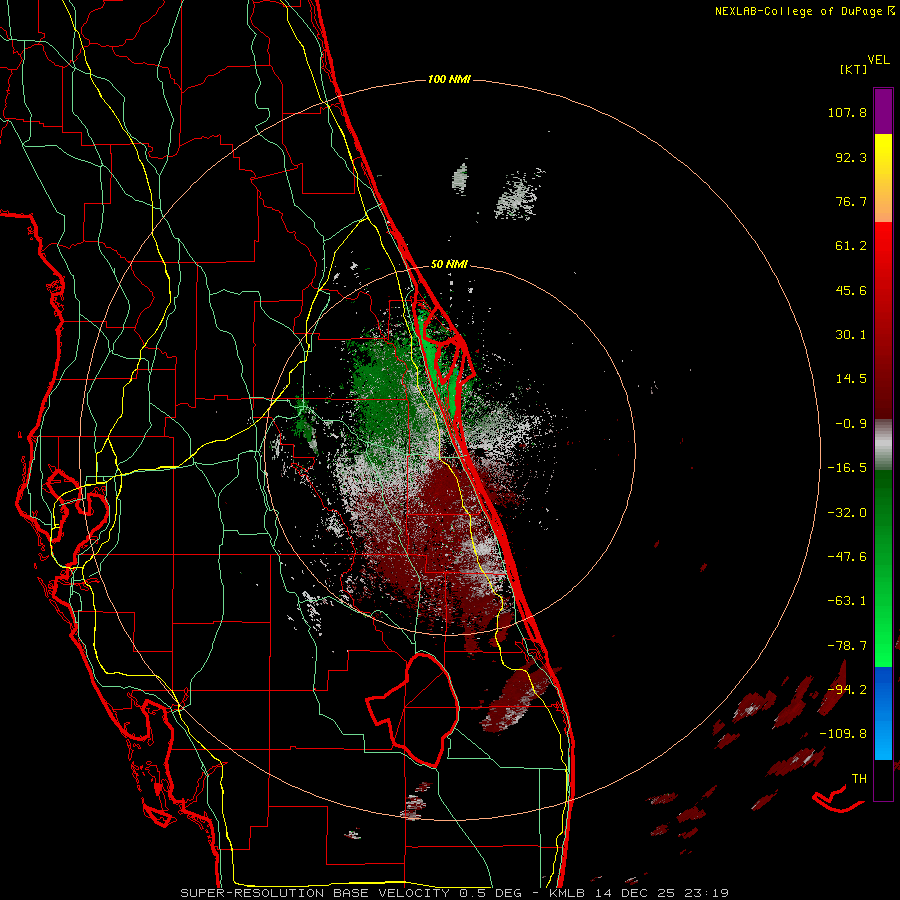Click the 100 NMI range ring label
The height and width of the screenshot is (900, 900).
tap(449, 79)
